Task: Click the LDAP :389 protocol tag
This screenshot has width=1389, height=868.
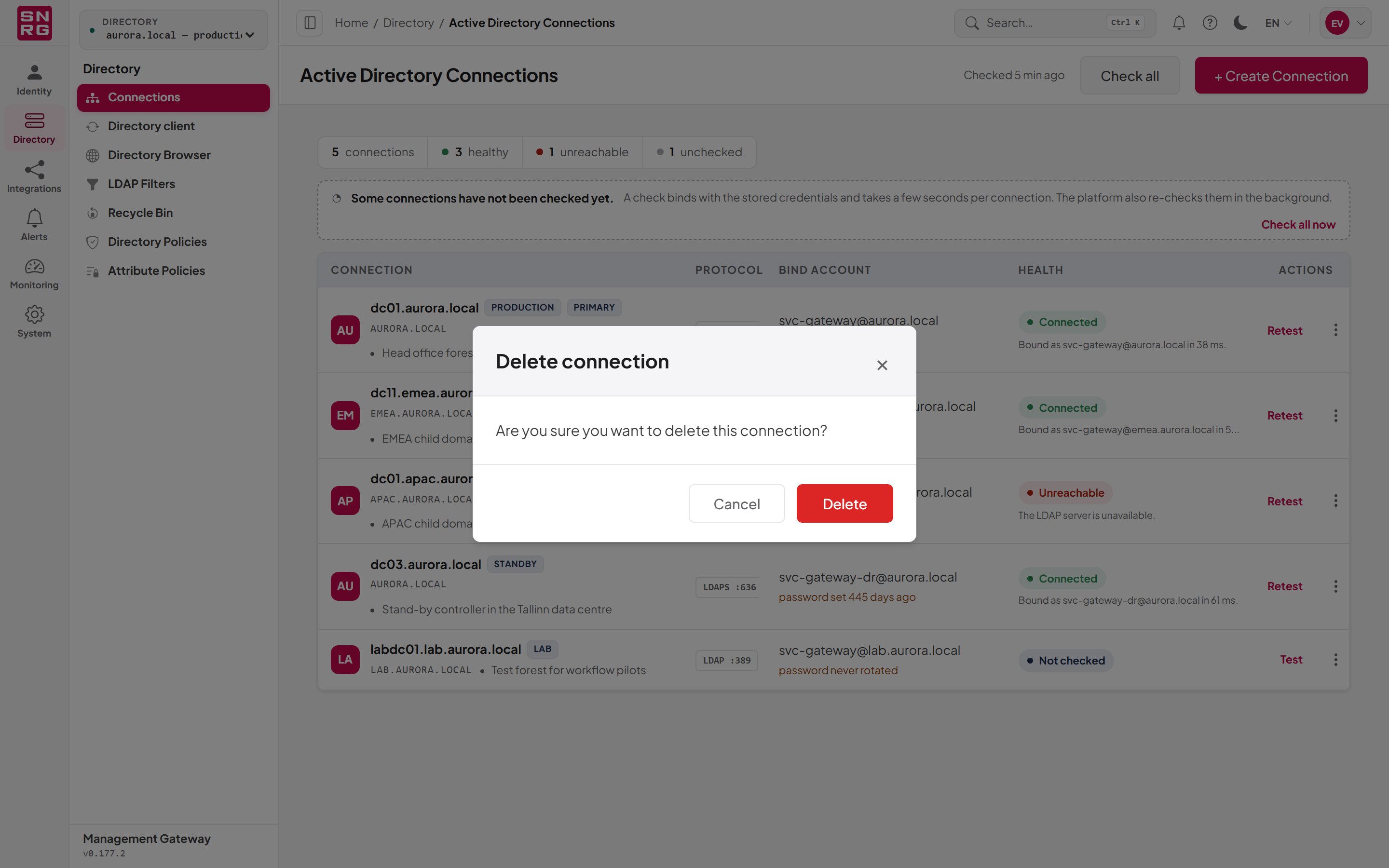Action: 727,661
